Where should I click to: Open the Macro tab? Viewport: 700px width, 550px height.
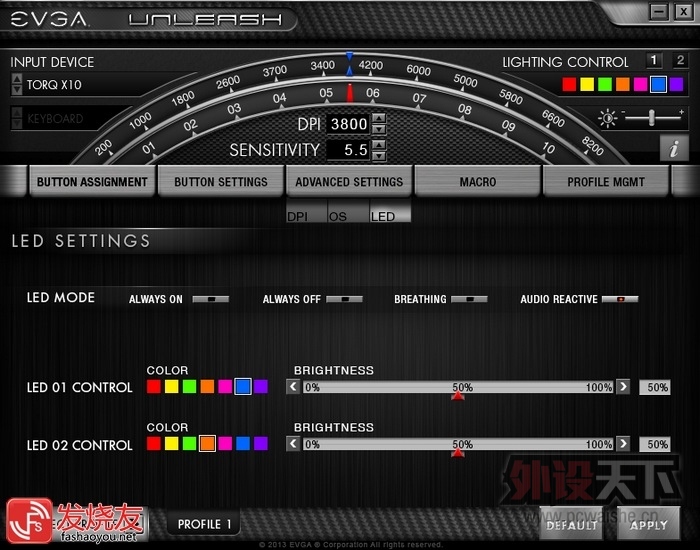478,181
